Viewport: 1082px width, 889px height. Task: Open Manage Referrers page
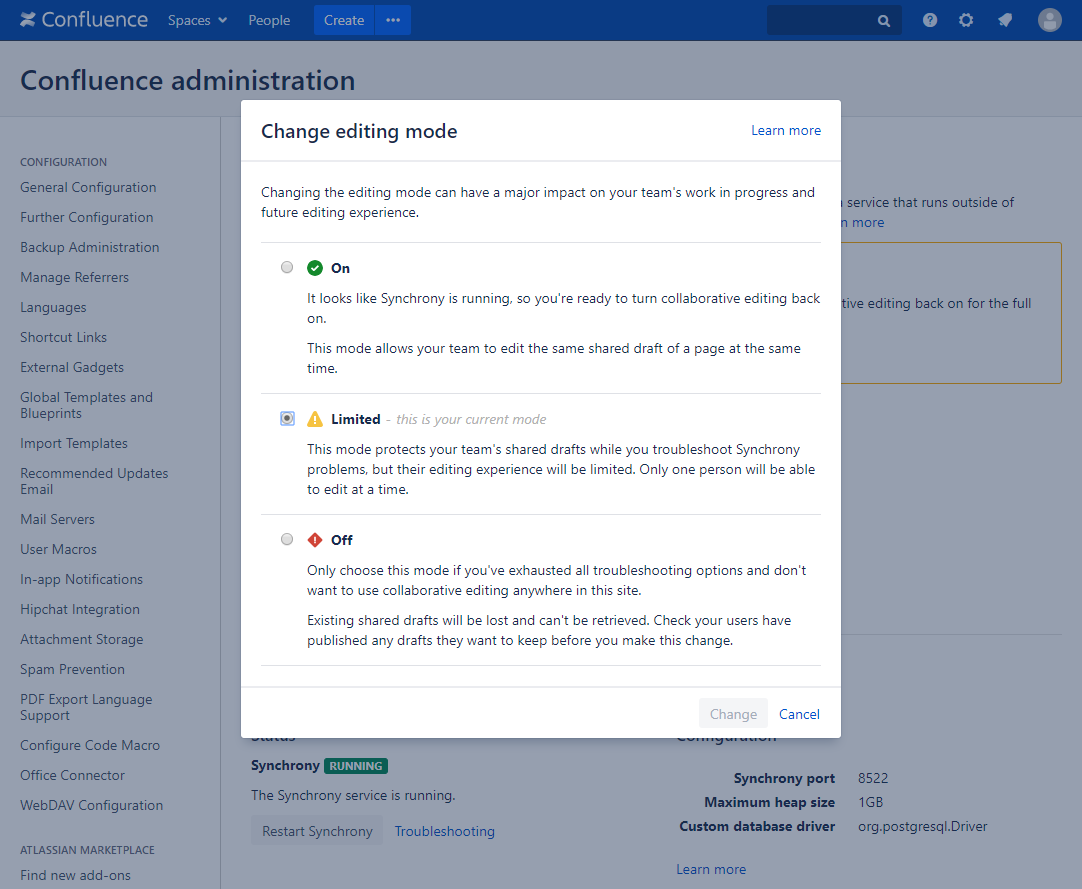point(75,277)
